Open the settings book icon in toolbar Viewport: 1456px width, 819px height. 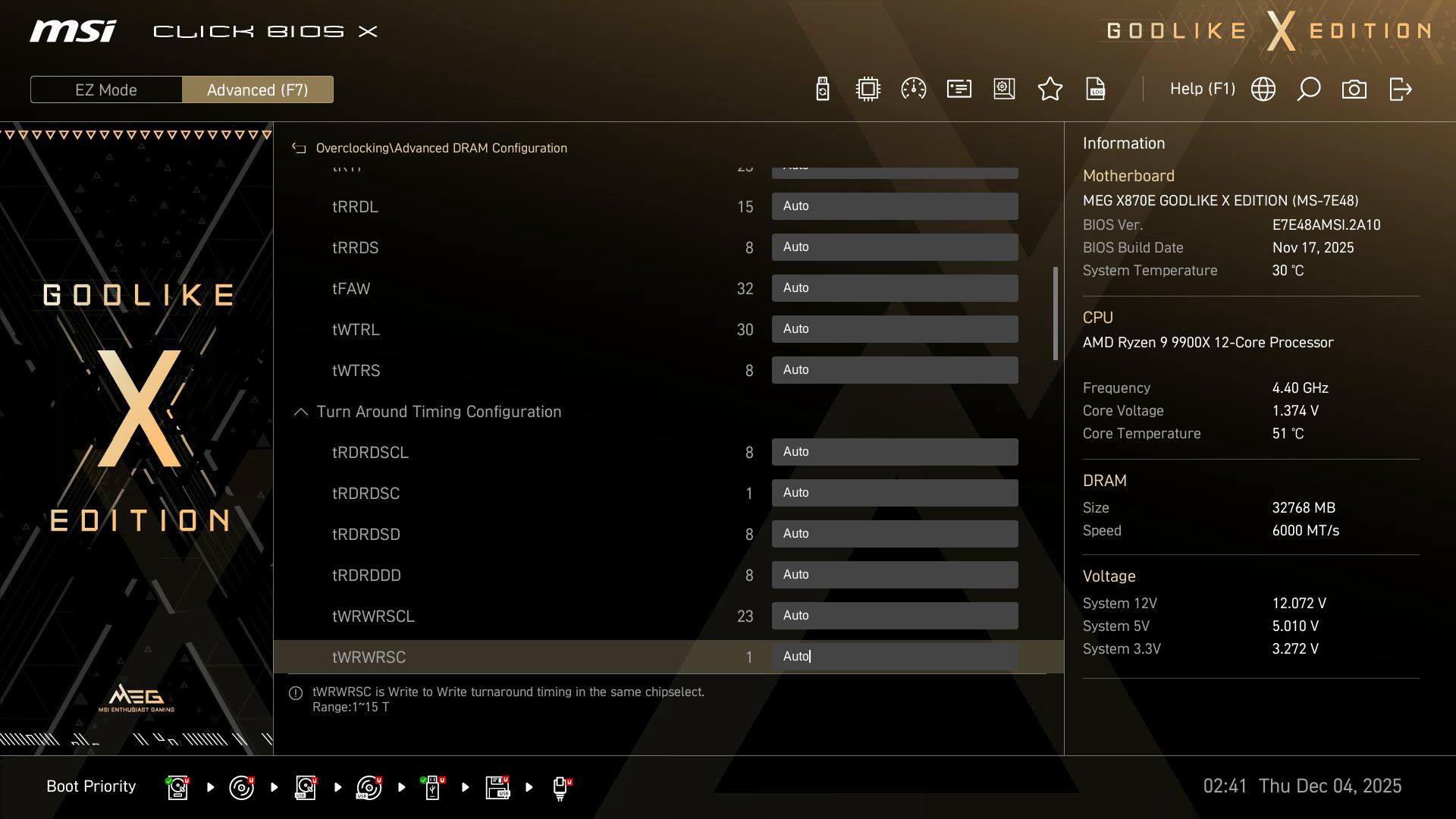click(x=1004, y=89)
